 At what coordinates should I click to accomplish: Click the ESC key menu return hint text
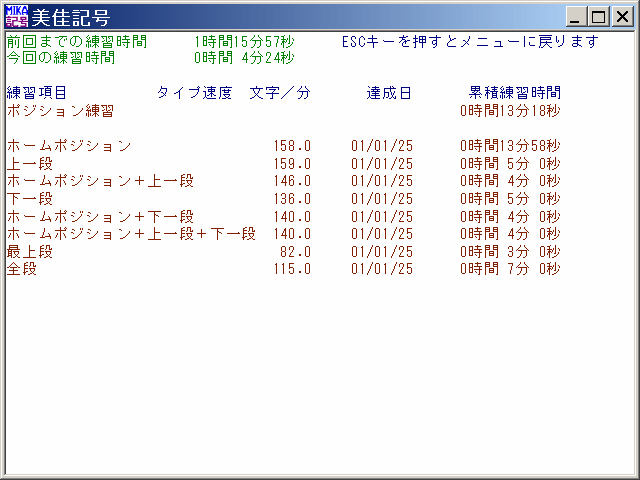pyautogui.click(x=470, y=42)
